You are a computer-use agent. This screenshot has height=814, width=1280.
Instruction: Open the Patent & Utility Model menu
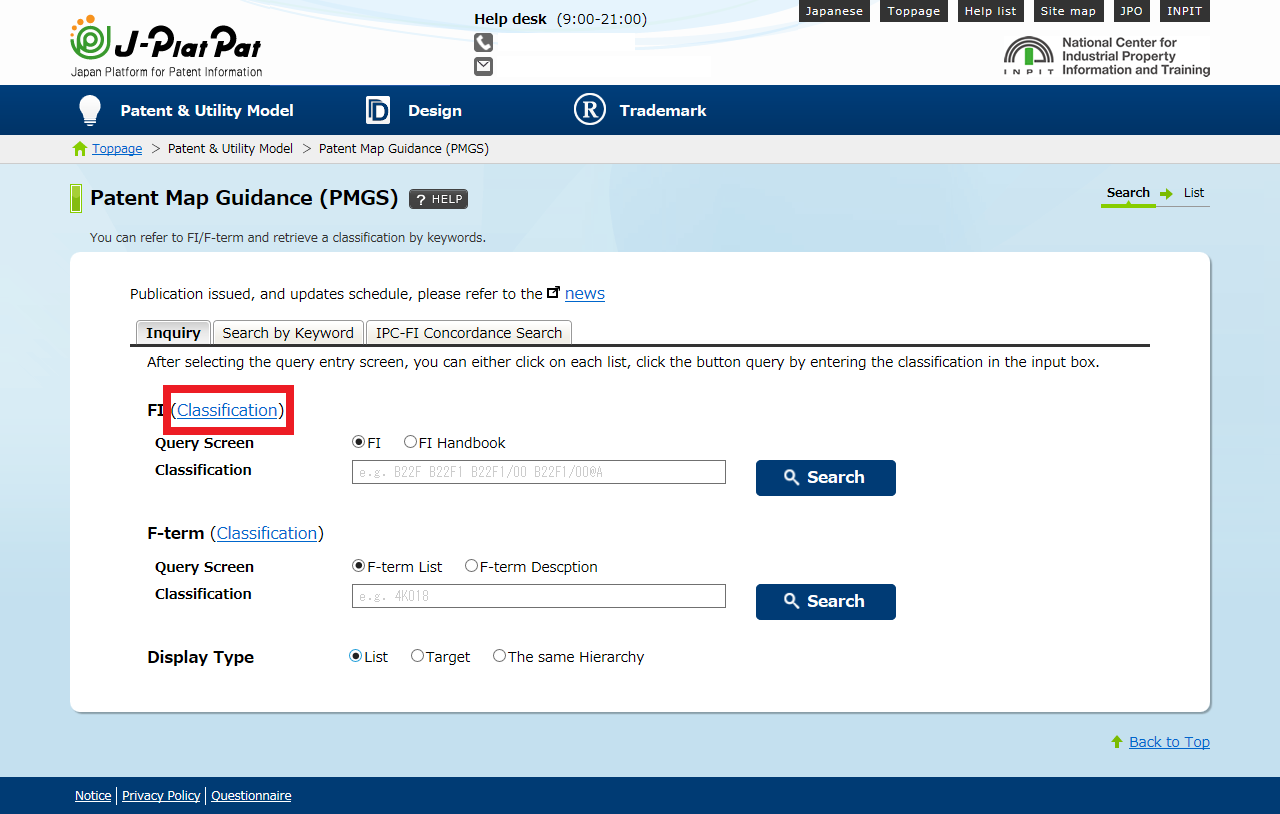(186, 110)
